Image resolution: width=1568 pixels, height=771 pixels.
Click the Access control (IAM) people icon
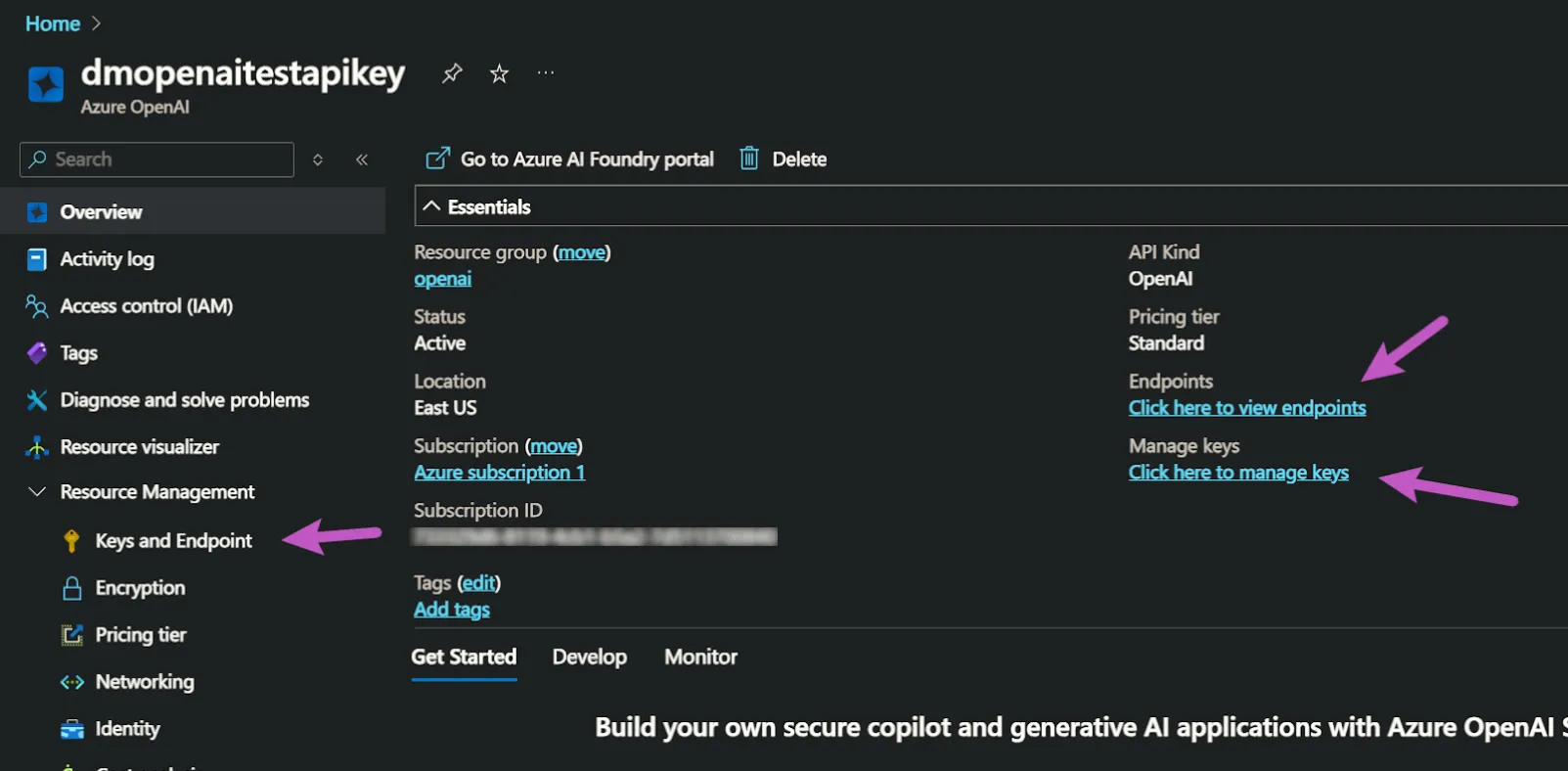(37, 306)
